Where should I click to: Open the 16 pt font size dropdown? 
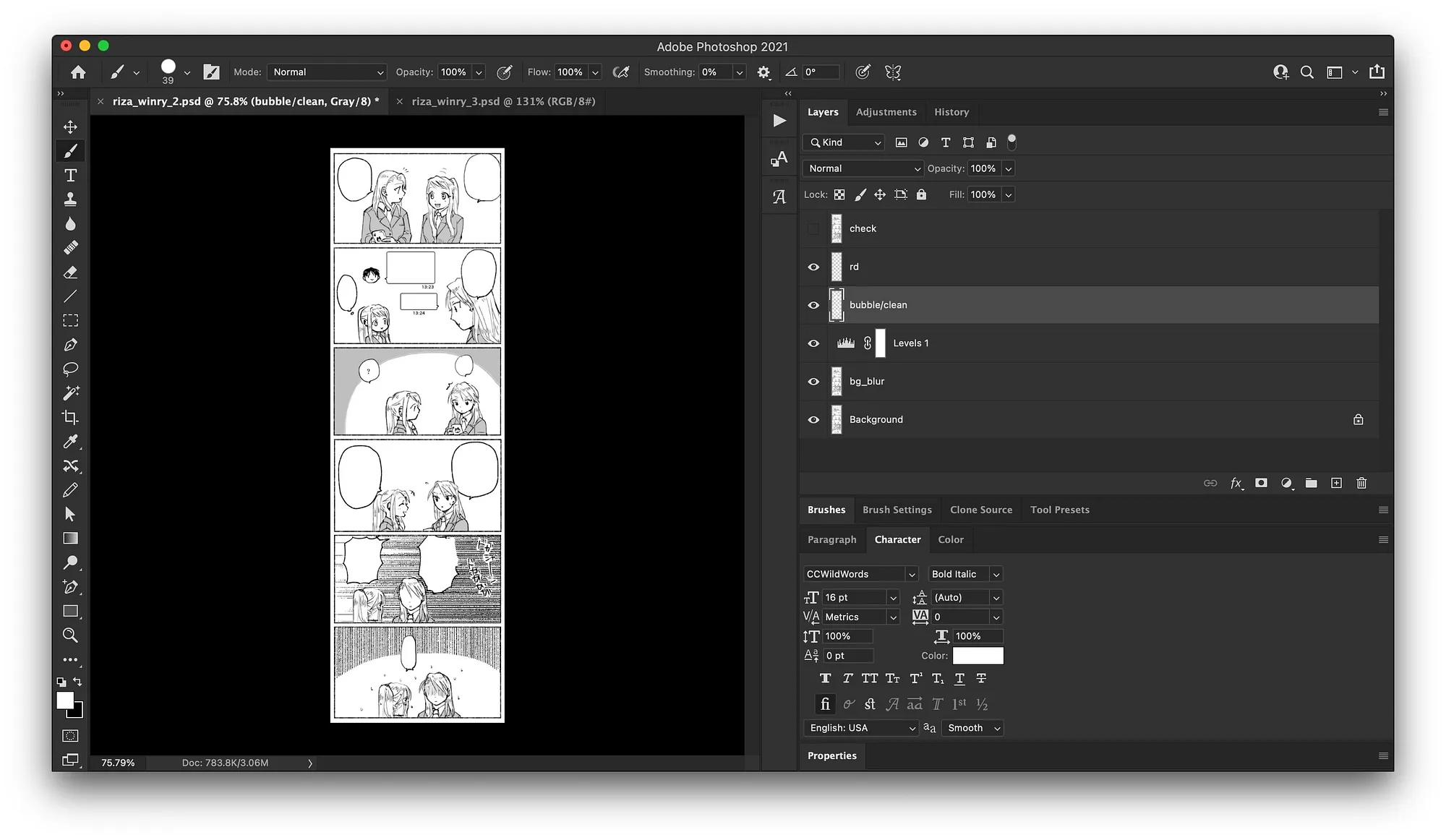coord(893,598)
